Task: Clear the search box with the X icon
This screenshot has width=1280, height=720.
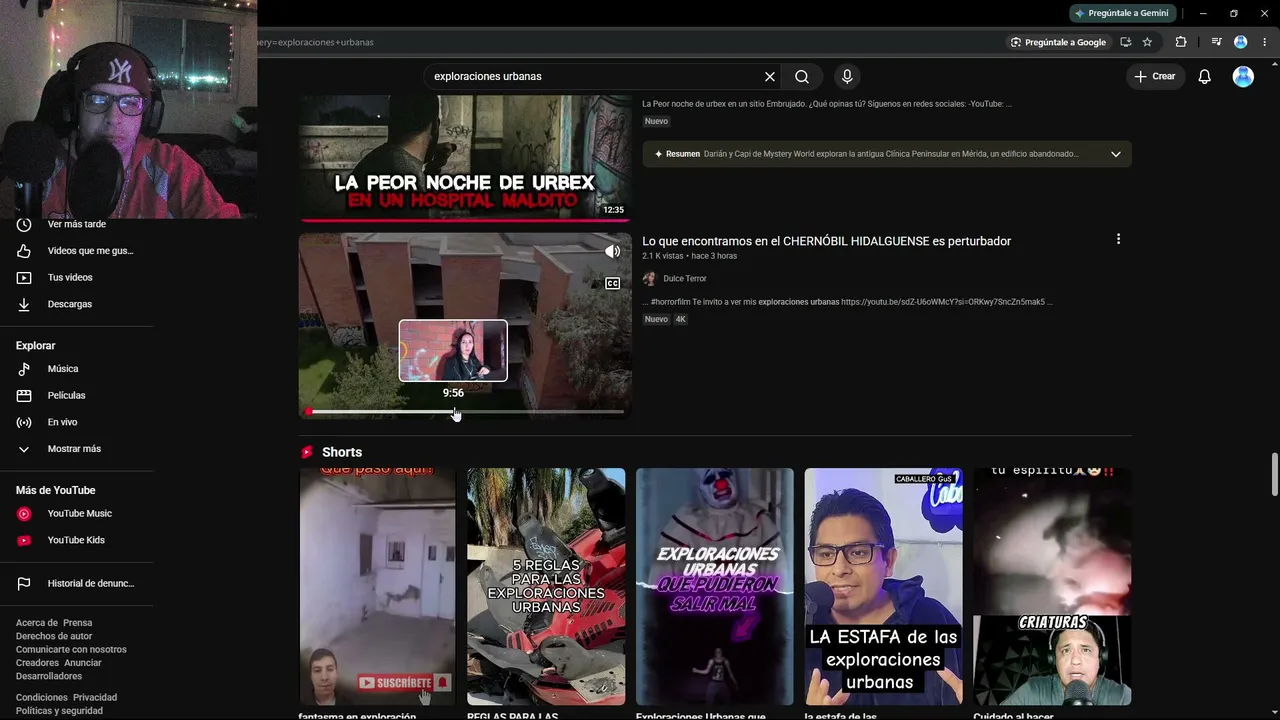Action: pos(770,77)
